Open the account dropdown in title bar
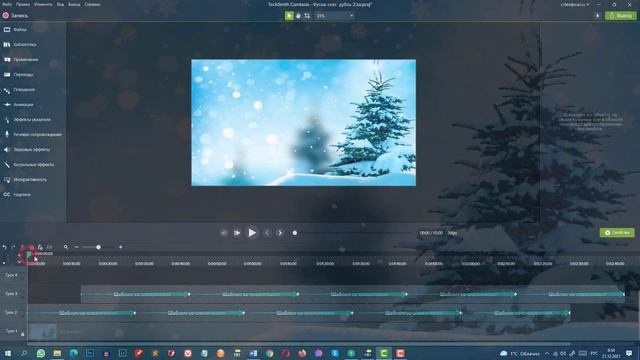The width and height of the screenshot is (640, 360). click(575, 4)
